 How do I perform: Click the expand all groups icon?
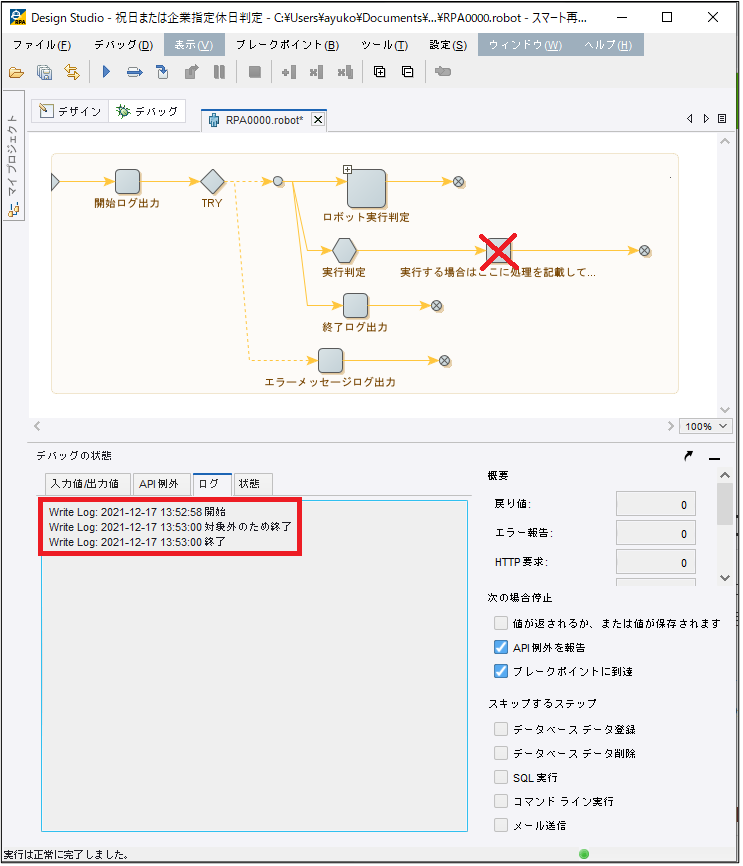click(380, 72)
